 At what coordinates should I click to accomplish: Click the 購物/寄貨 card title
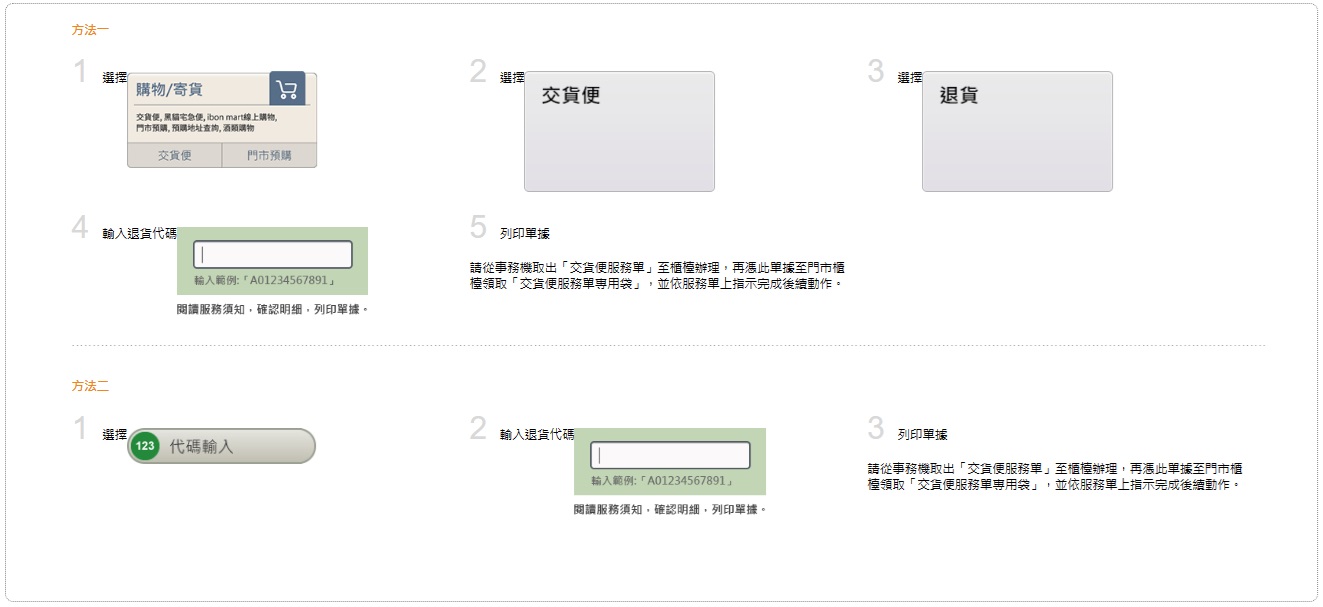(x=169, y=89)
